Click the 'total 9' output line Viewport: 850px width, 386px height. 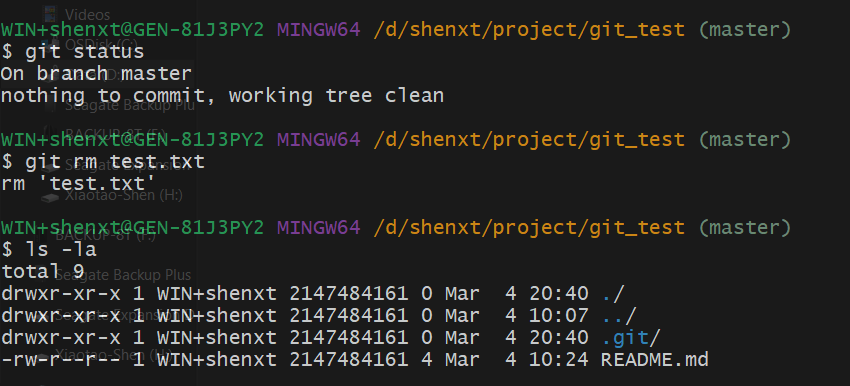(42, 272)
